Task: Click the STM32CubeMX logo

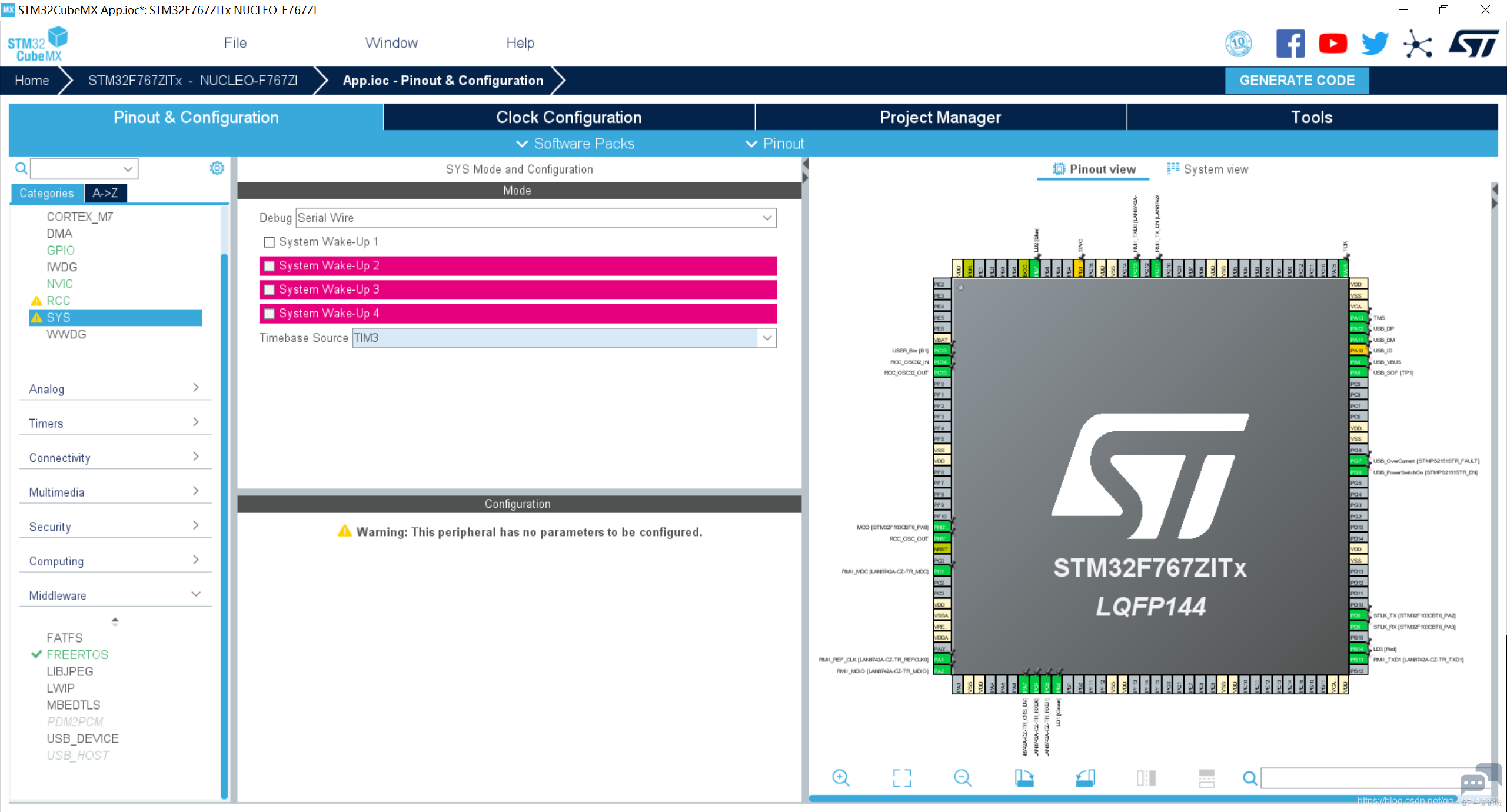Action: [x=38, y=44]
